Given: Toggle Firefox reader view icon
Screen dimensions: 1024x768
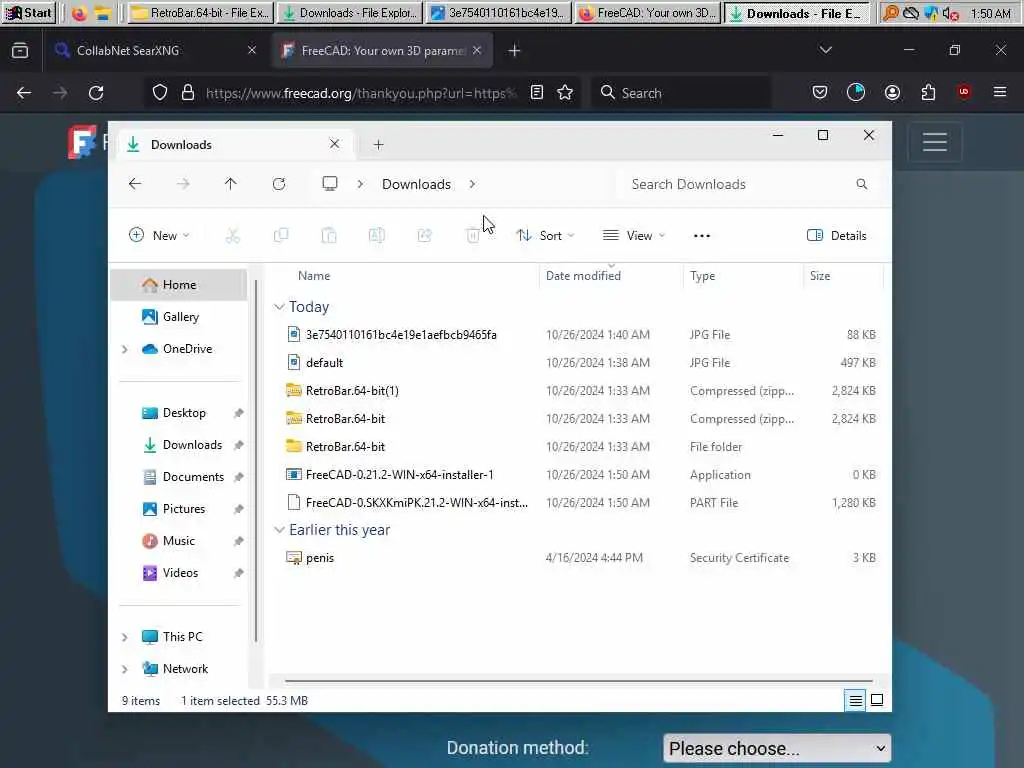Looking at the screenshot, I should point(537,93).
